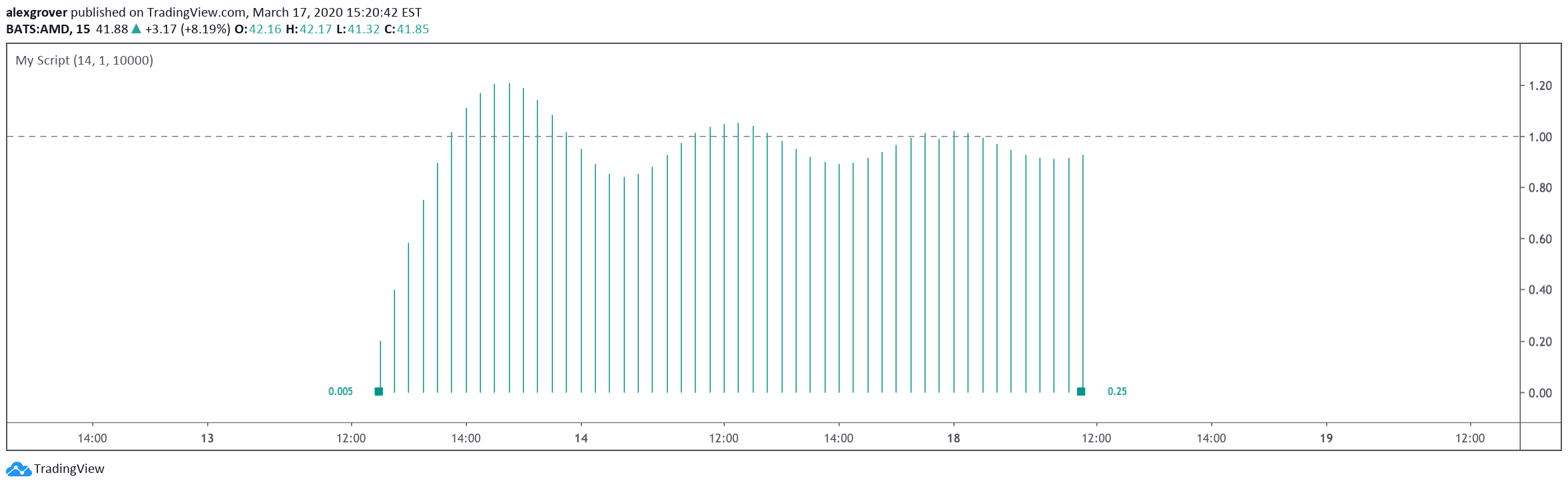Click the right square marker labeled 0.25
Screen dimensions: 1568x487
pos(1081,391)
